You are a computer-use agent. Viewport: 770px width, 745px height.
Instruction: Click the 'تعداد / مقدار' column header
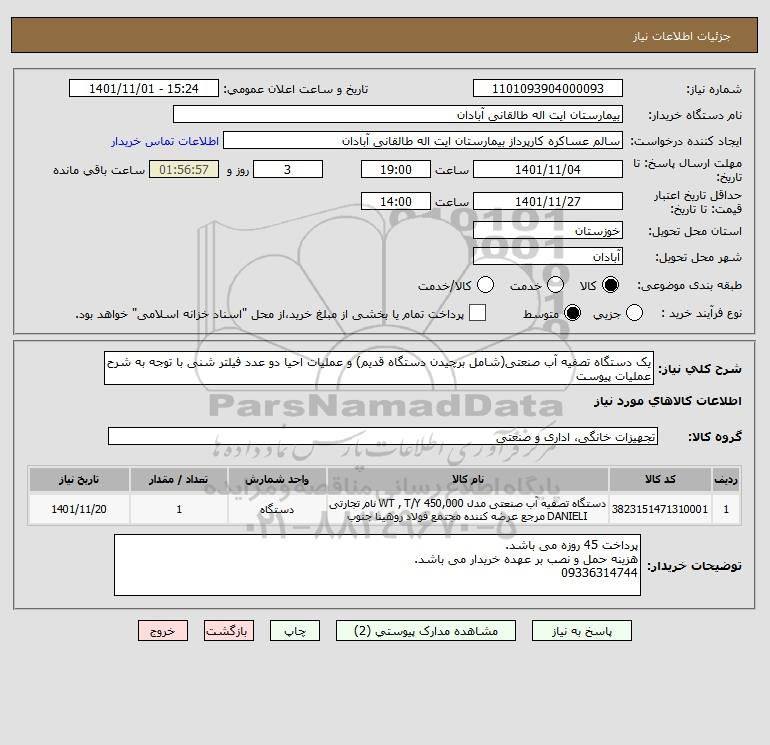pos(179,479)
